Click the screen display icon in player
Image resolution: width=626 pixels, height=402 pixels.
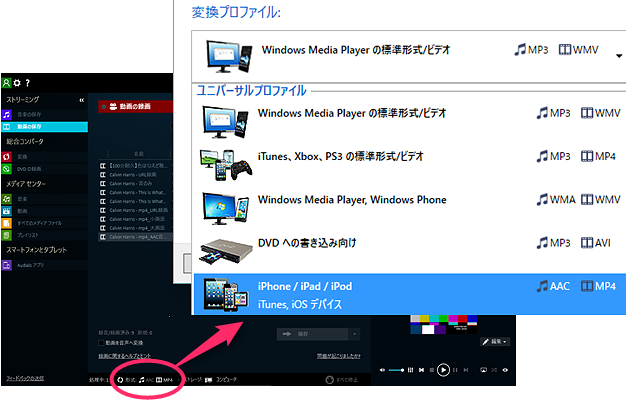483,370
